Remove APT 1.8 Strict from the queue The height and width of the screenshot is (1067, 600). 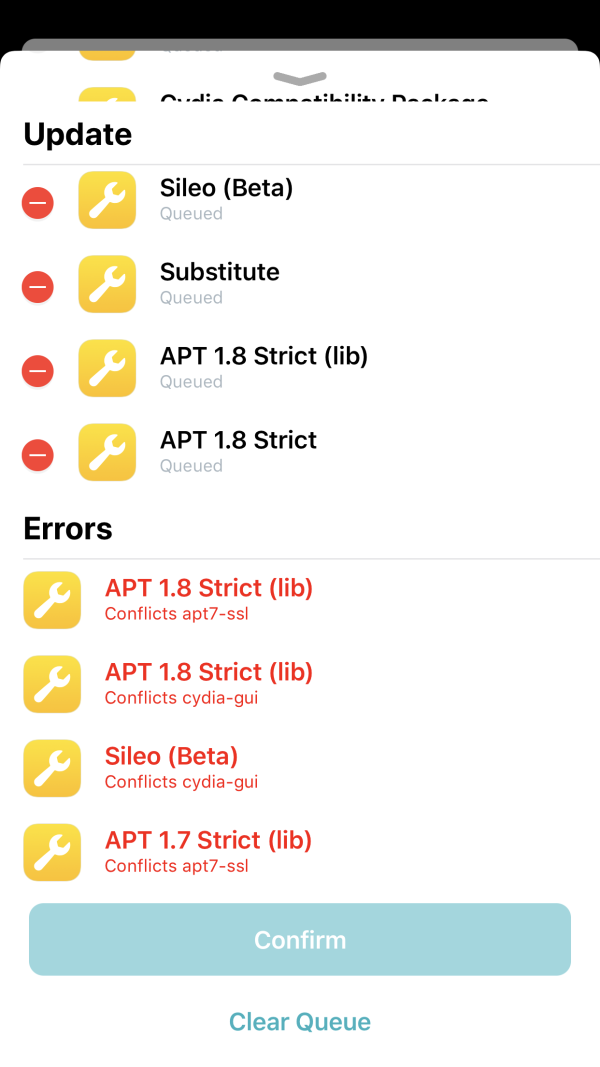click(x=38, y=455)
